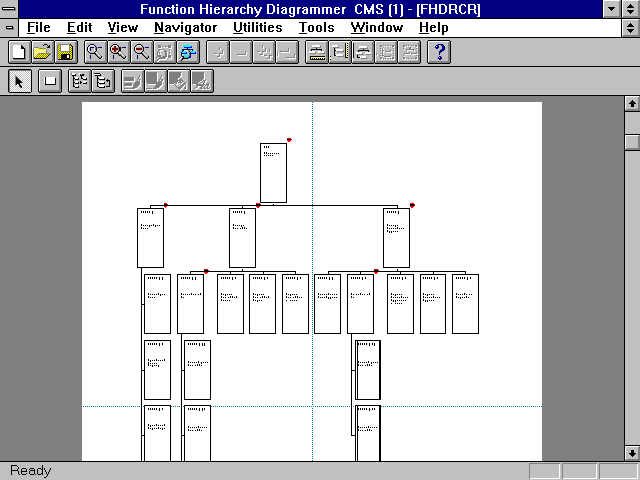The height and width of the screenshot is (480, 640).
Task: Select the root function box at top
Action: click(x=273, y=173)
